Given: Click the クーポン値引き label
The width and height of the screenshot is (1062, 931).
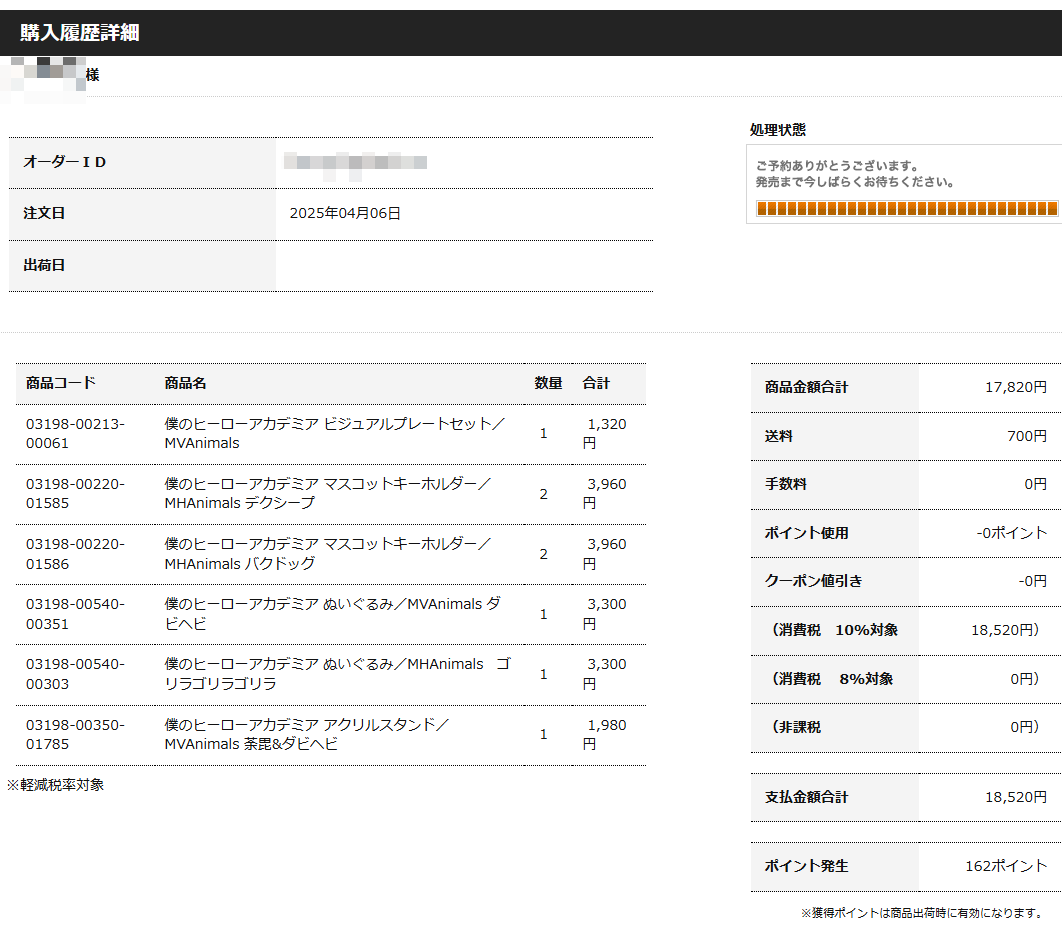Looking at the screenshot, I should pyautogui.click(x=813, y=581).
